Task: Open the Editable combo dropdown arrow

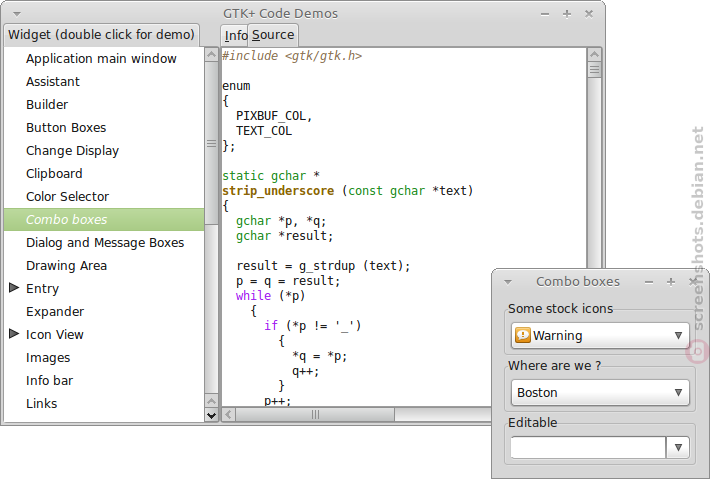Action: click(x=678, y=448)
